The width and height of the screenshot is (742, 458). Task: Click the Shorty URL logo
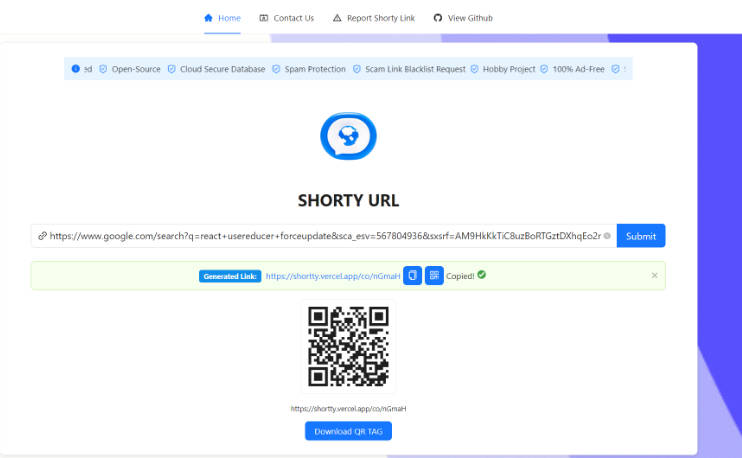348,137
